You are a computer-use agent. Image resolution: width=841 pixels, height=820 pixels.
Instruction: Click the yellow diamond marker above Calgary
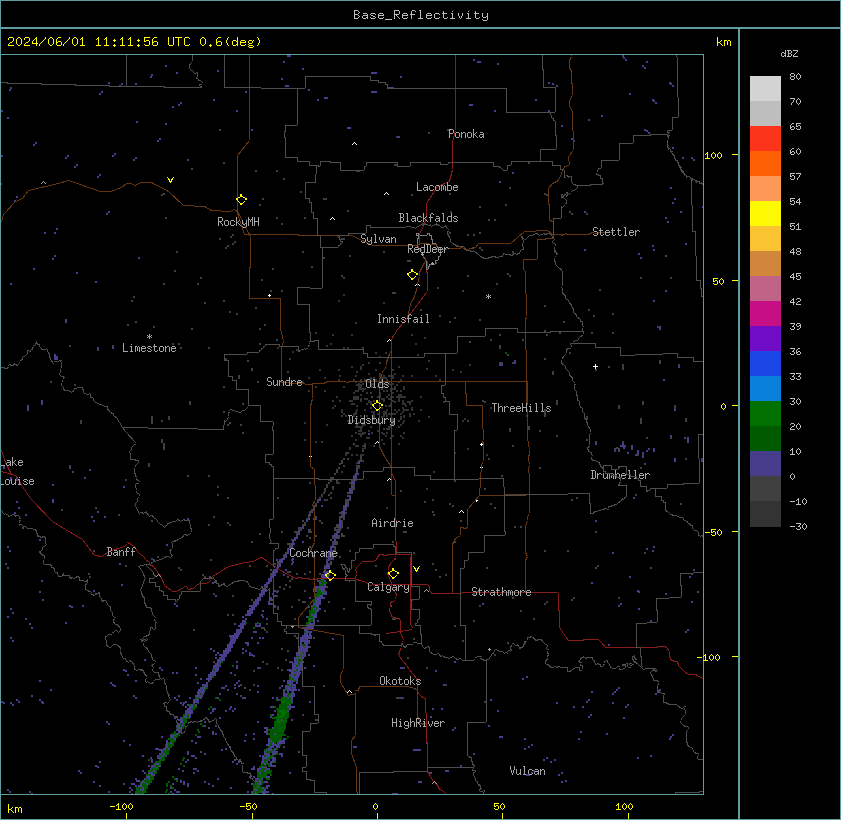[x=393, y=573]
